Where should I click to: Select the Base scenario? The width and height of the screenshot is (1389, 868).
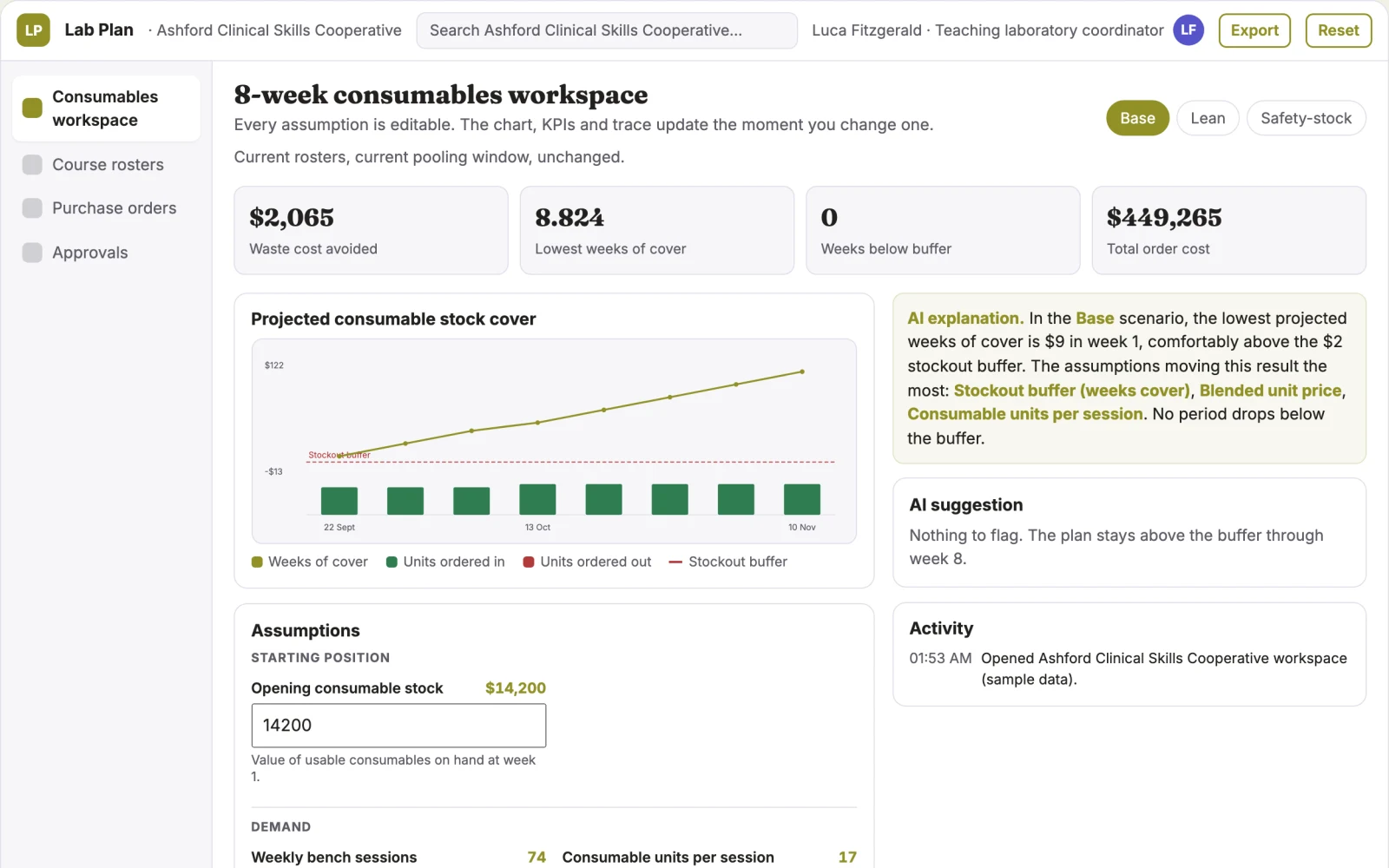tap(1137, 118)
